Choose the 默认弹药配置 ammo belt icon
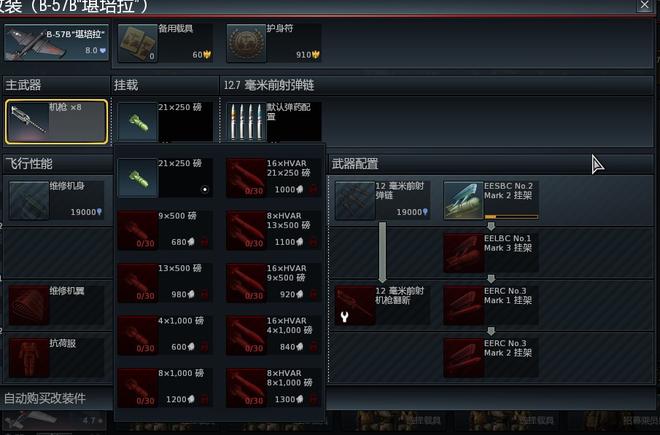The height and width of the screenshot is (435, 660). click(x=246, y=122)
